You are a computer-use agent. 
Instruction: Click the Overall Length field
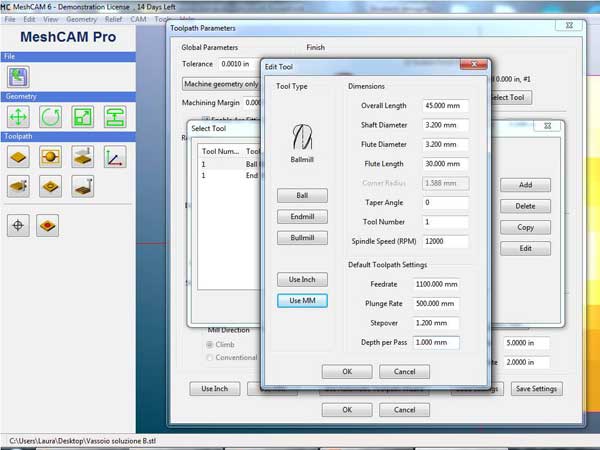[445, 106]
